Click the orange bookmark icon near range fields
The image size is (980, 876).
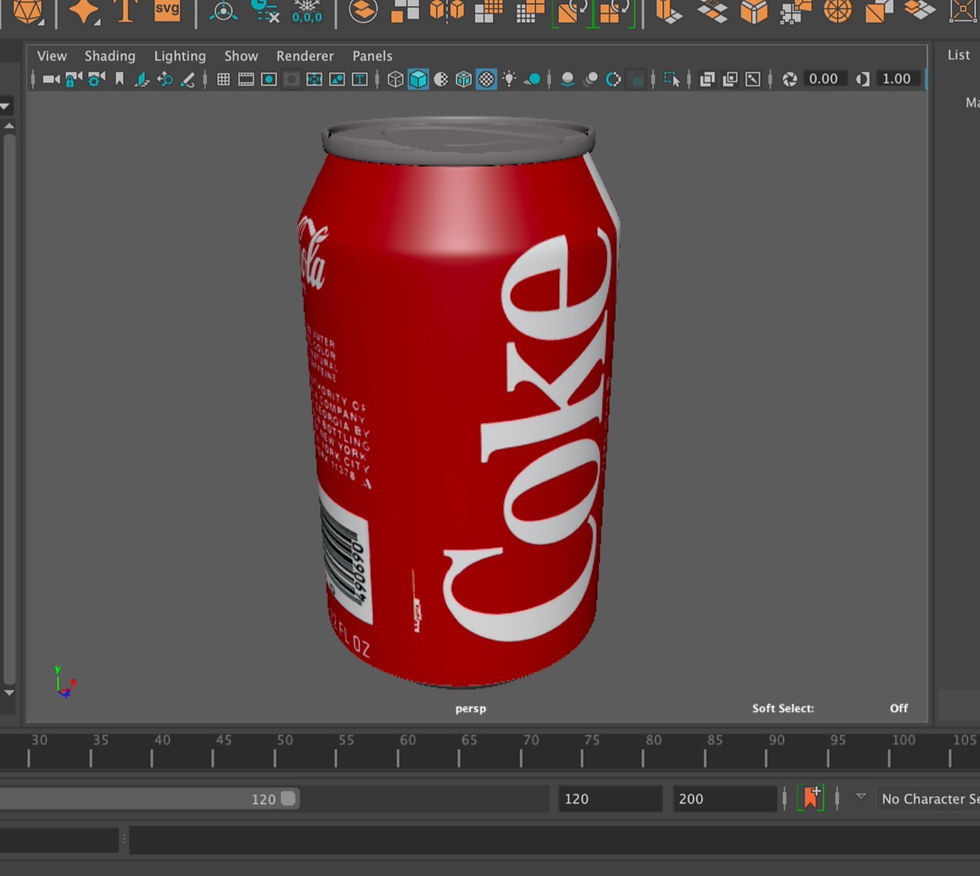811,798
